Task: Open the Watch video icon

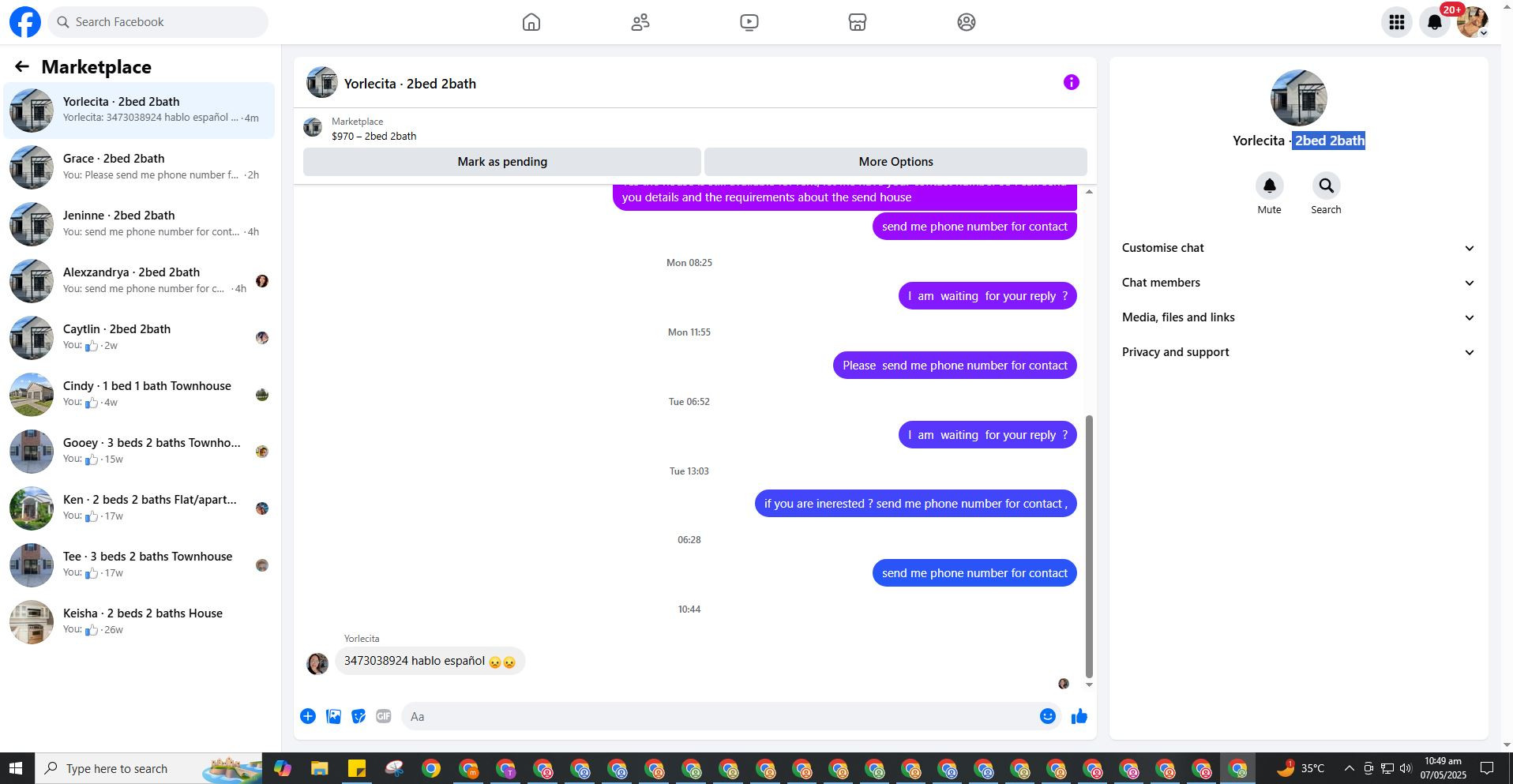Action: pos(749,22)
